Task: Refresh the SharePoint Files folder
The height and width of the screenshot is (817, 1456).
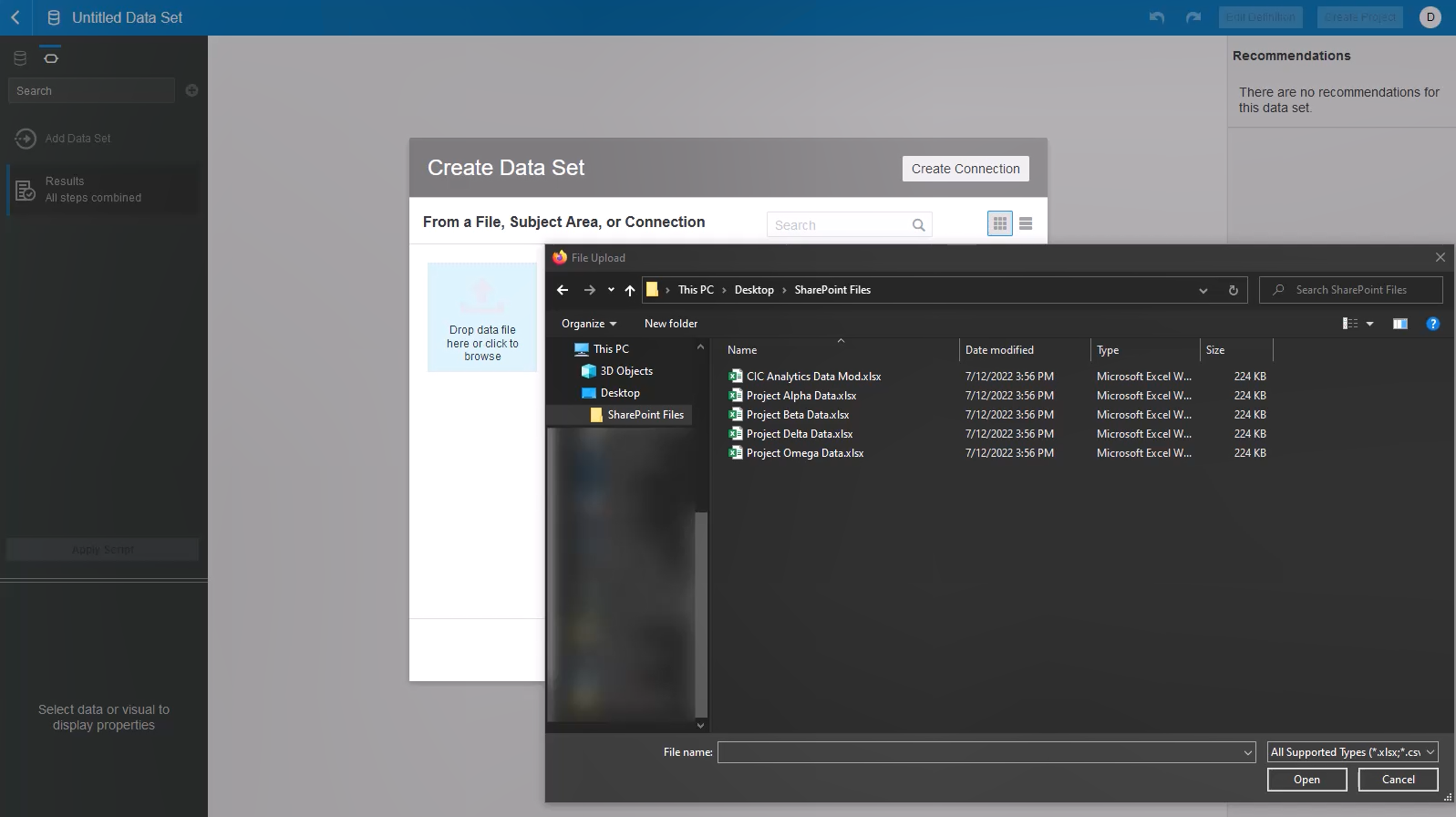Action: coord(1233,290)
